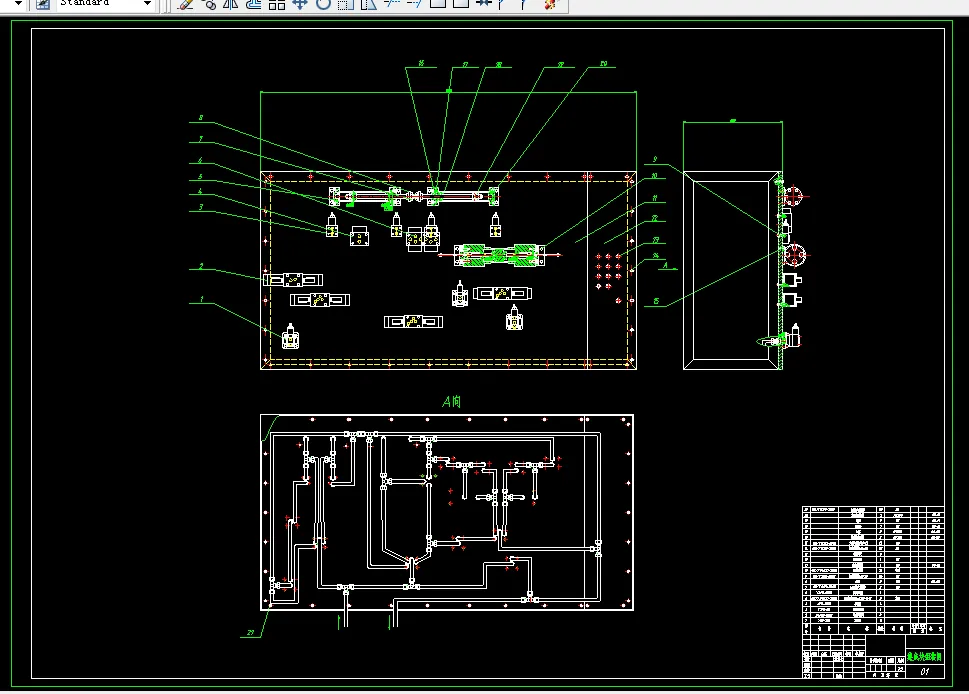
Task: Select the A-direction piping layout view
Action: point(447,512)
